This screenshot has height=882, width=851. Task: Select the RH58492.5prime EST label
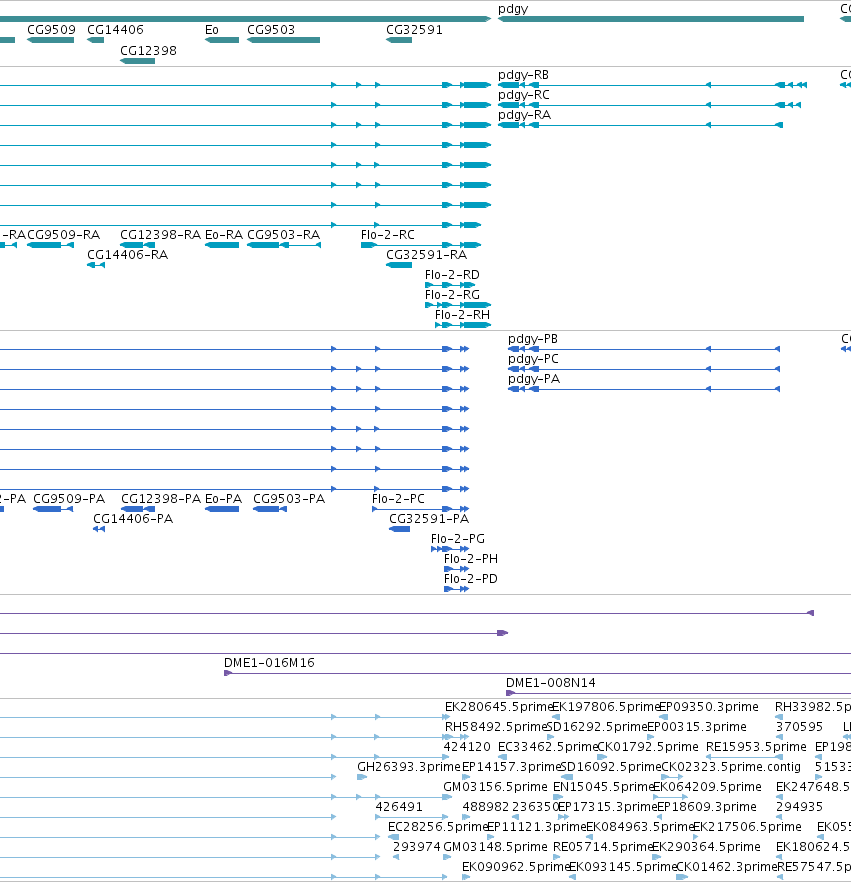[x=496, y=727]
